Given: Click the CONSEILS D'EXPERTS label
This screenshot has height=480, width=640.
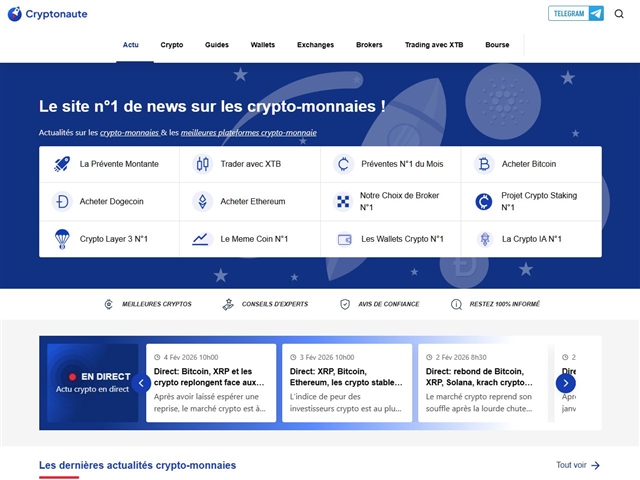Looking at the screenshot, I should coord(275,304).
